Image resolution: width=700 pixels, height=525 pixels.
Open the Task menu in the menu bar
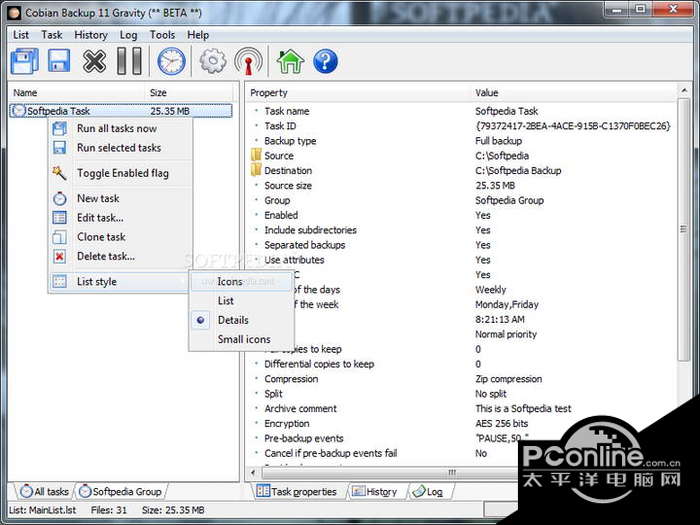coord(52,35)
